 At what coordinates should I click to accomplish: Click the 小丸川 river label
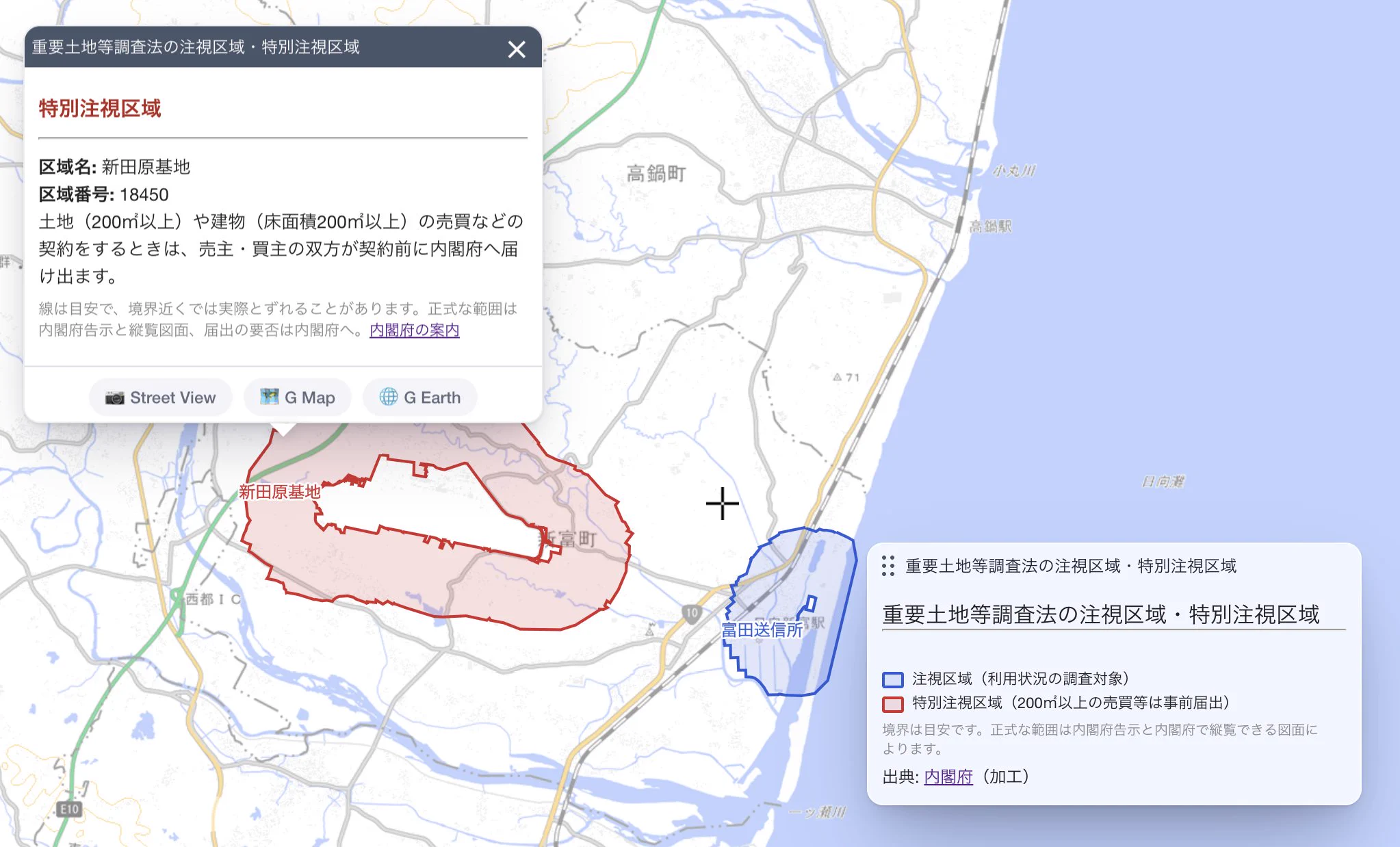coord(1015,170)
